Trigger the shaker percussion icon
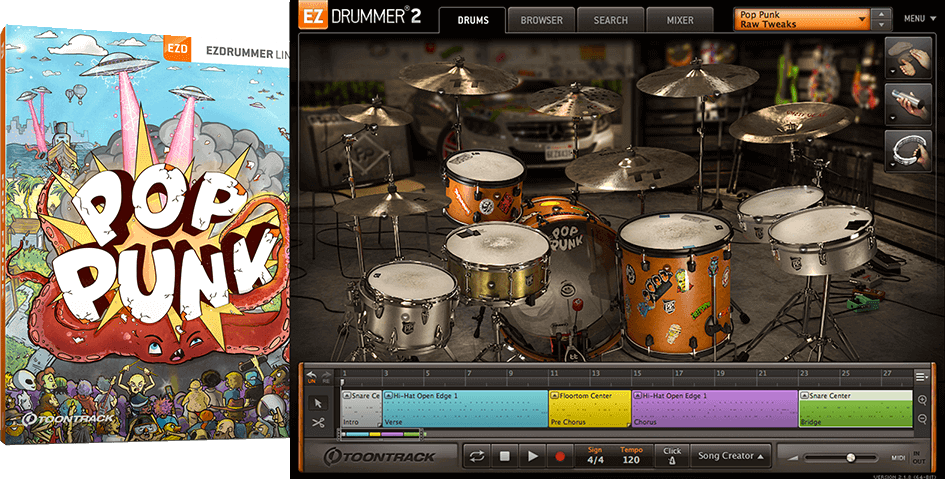This screenshot has height=479, width=945. pyautogui.click(x=910, y=105)
